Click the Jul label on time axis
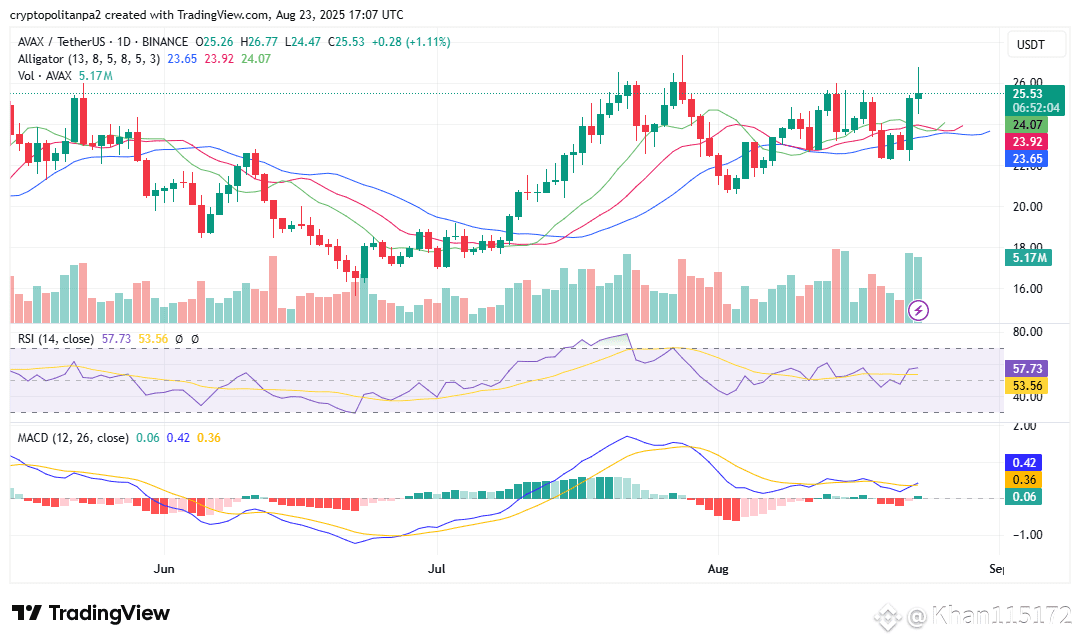 click(x=437, y=569)
